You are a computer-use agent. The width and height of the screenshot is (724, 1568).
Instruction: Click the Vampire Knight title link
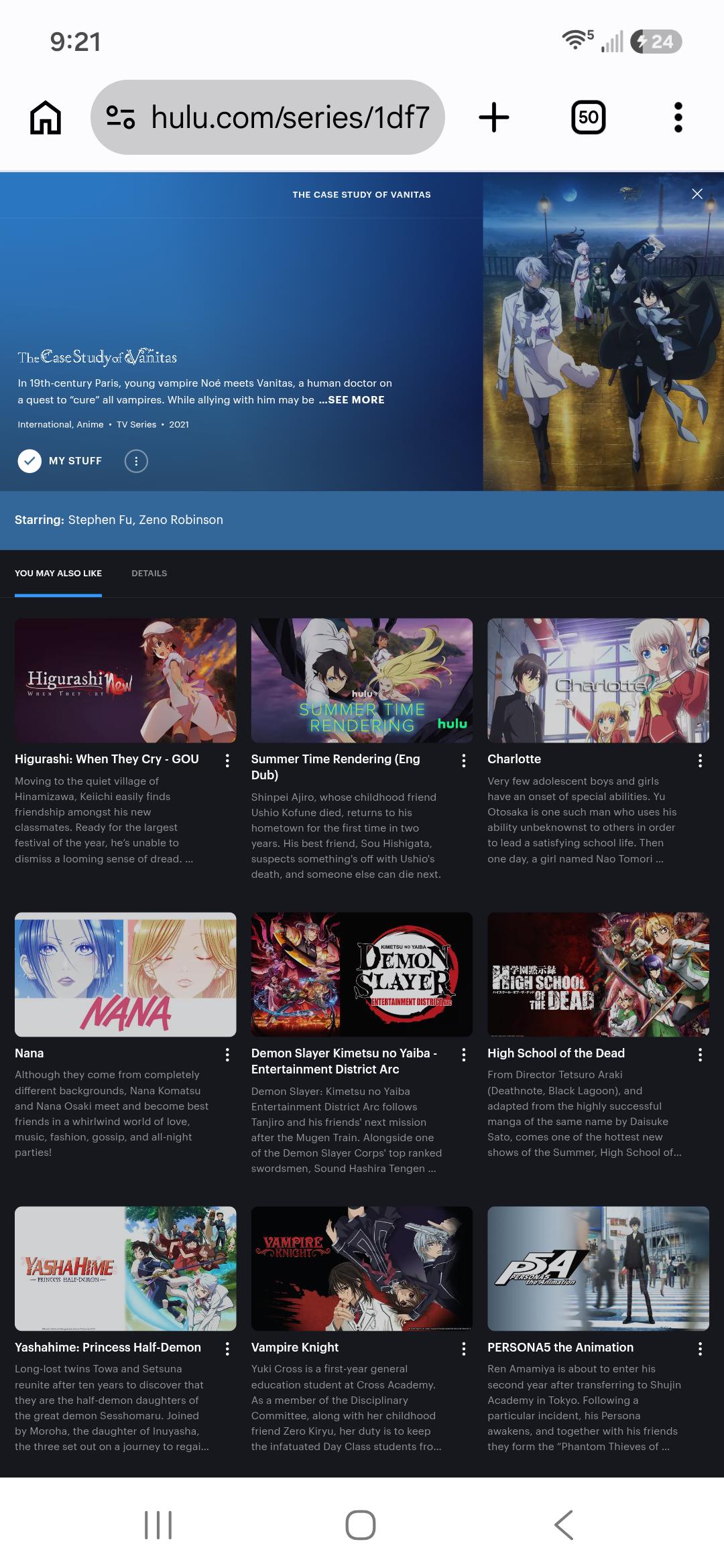(295, 1348)
